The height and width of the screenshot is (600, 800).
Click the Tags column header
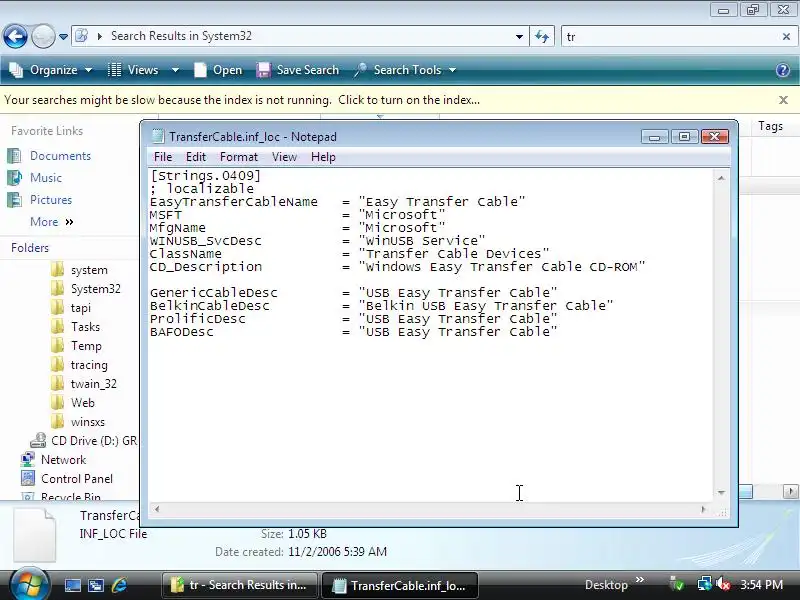coord(770,126)
